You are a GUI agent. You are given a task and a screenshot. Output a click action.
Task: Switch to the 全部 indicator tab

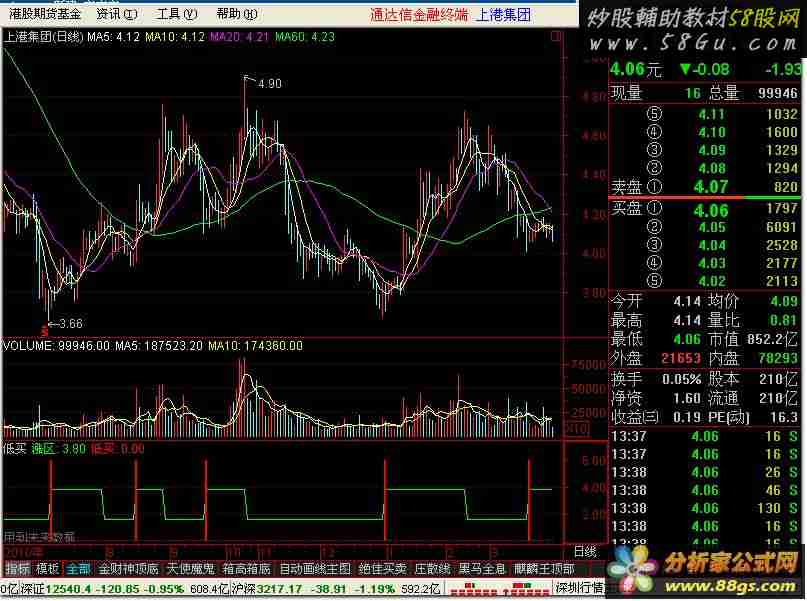(x=78, y=569)
